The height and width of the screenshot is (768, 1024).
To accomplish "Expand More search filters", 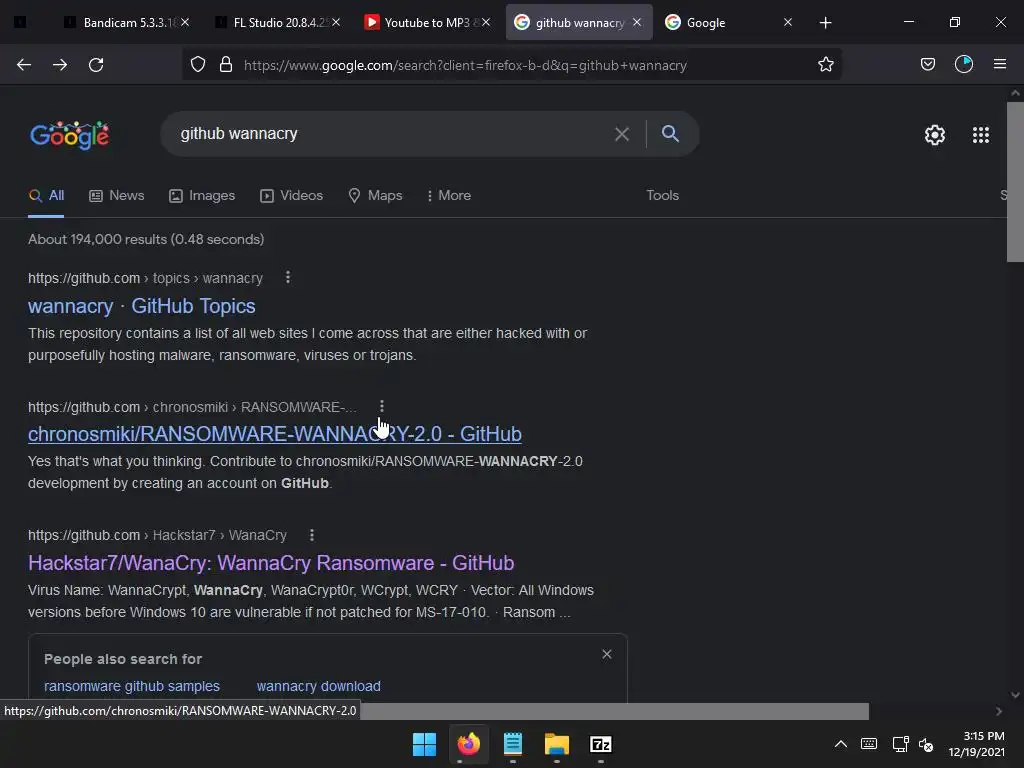I will [449, 195].
